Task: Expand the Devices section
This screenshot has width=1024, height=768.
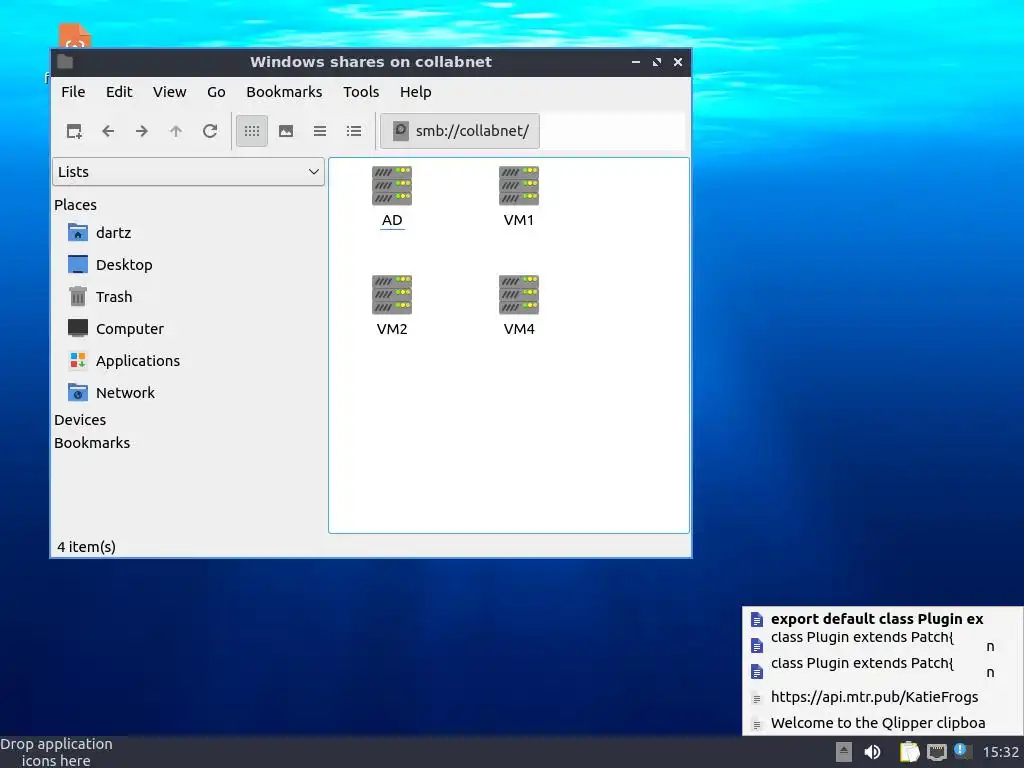Action: (80, 420)
